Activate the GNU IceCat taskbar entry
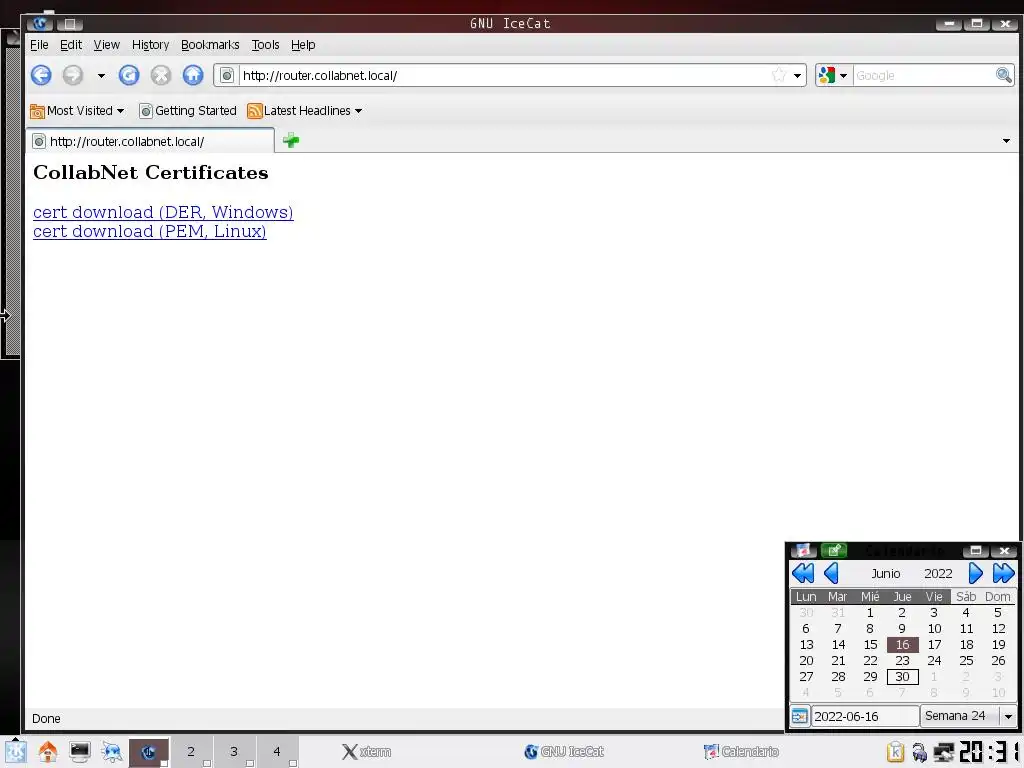 tap(564, 752)
